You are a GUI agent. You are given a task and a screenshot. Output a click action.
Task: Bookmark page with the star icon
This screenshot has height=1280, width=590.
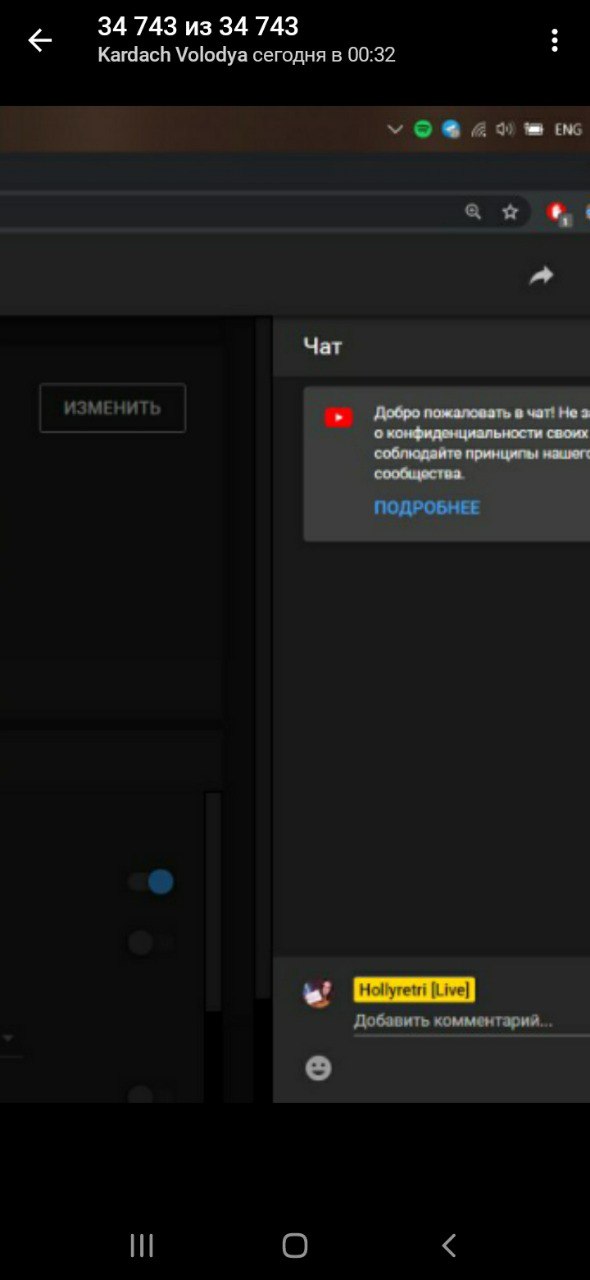[510, 211]
